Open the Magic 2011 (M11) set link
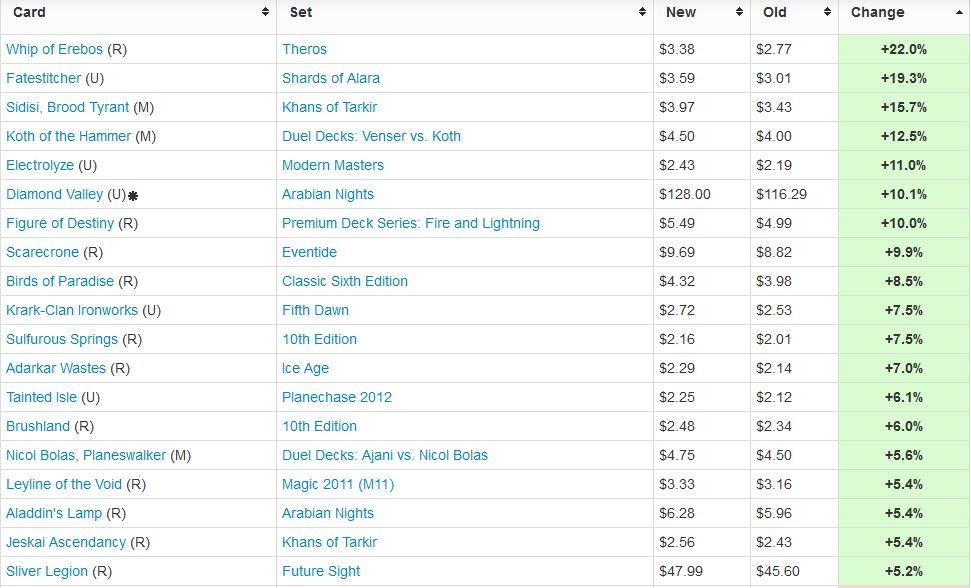The width and height of the screenshot is (971, 588). click(x=338, y=484)
